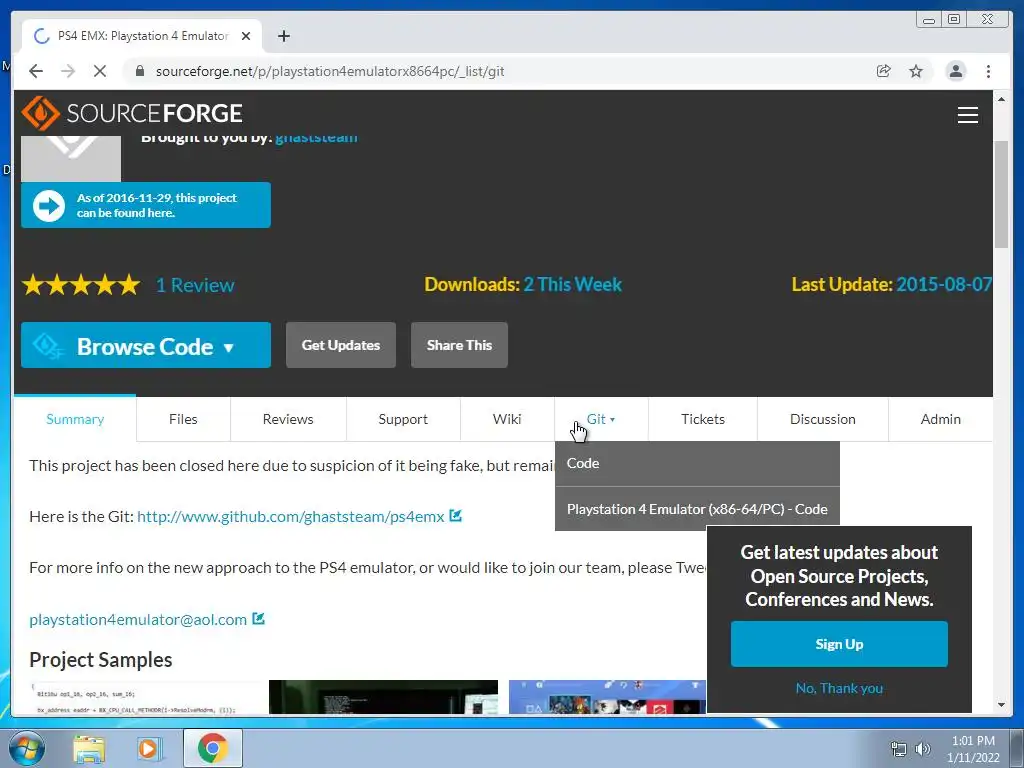1024x768 pixels.
Task: Click the playstation4emulator@aol.com email link
Action: point(138,619)
